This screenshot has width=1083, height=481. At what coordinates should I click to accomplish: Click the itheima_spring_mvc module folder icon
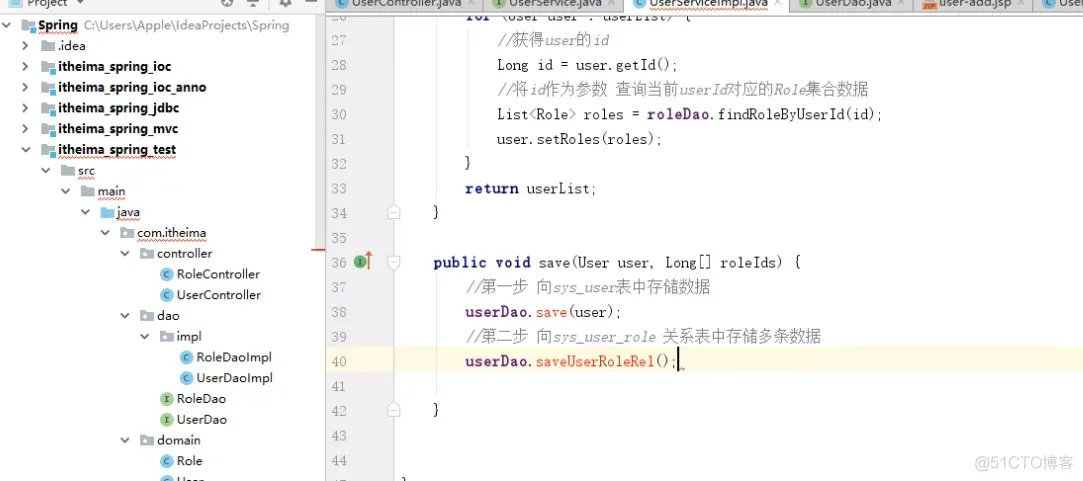coord(48,129)
